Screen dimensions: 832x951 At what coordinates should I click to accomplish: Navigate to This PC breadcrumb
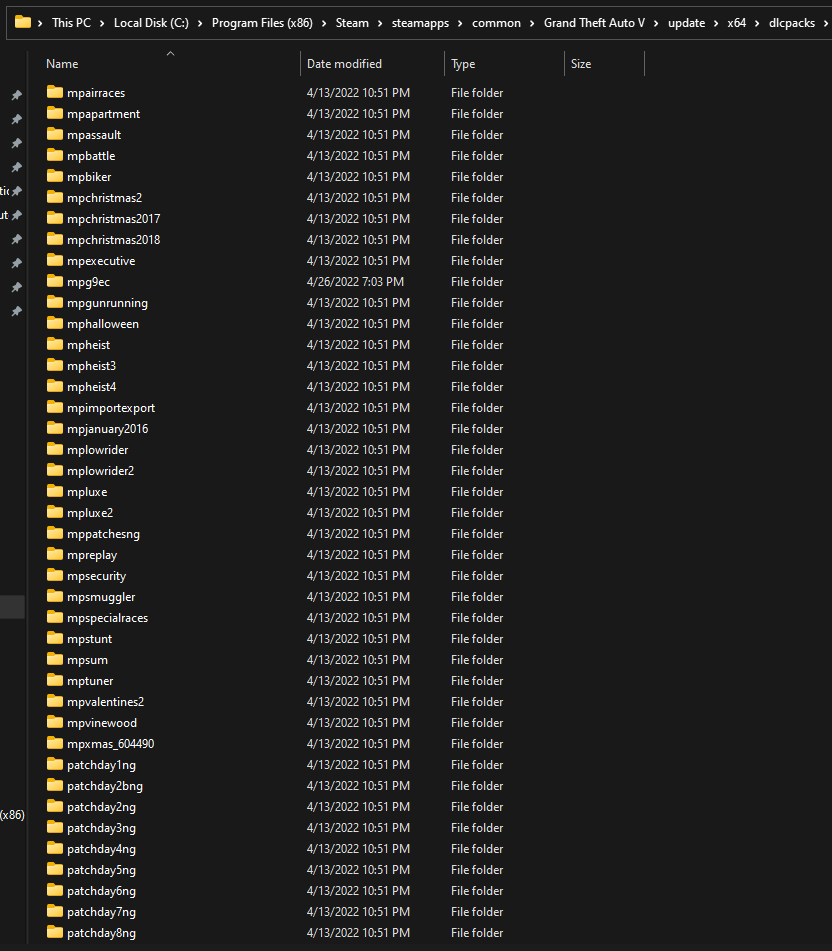(72, 23)
